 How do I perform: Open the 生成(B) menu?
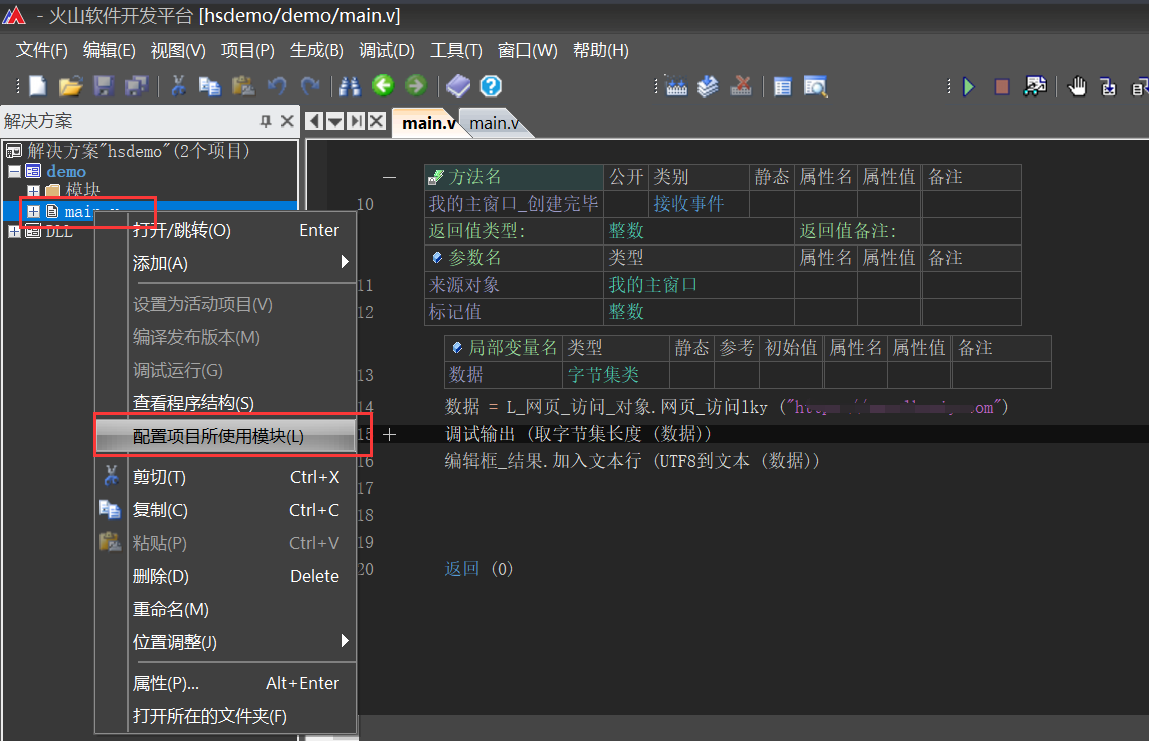click(317, 50)
